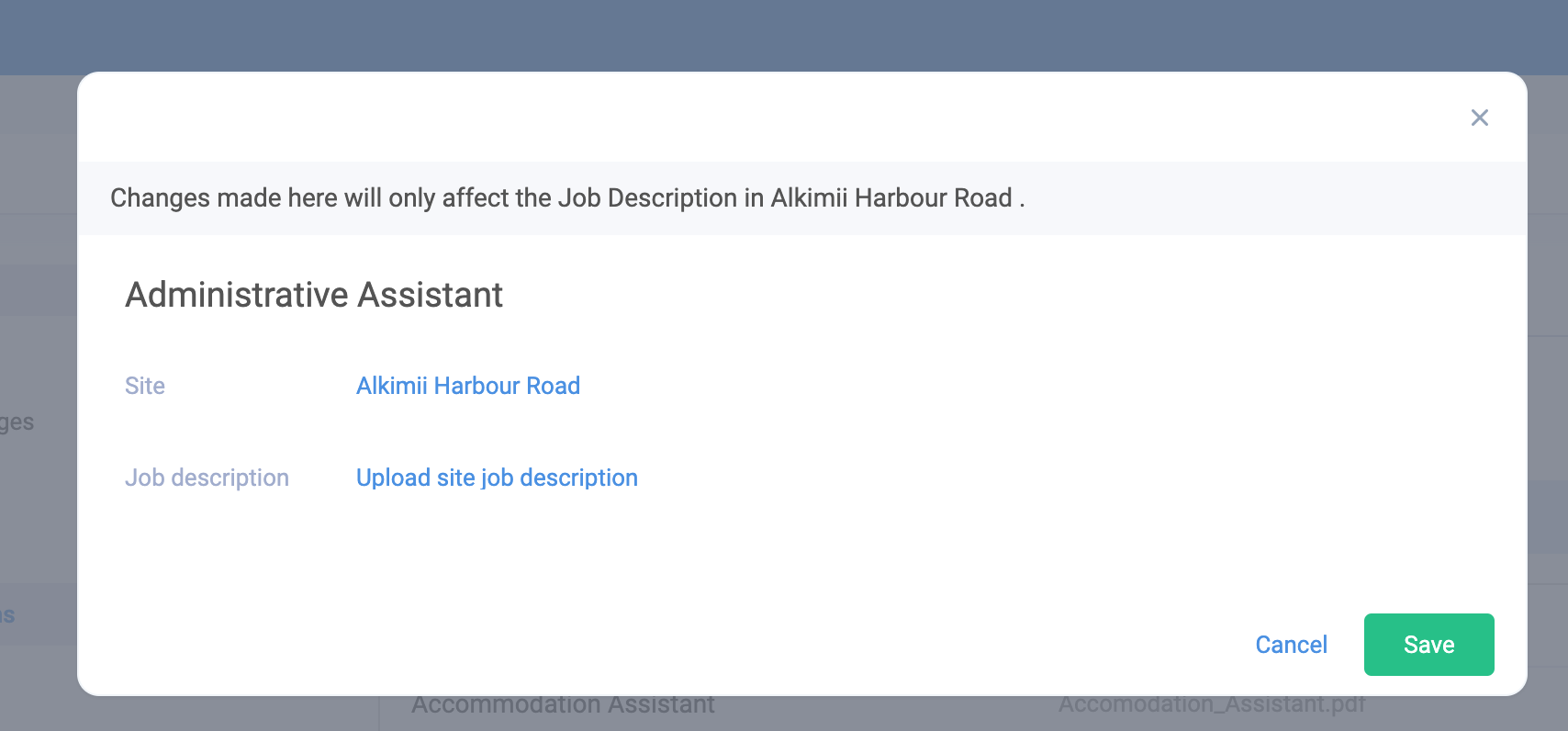
Task: Dismiss the dialog using the X icon
Action: (1480, 118)
